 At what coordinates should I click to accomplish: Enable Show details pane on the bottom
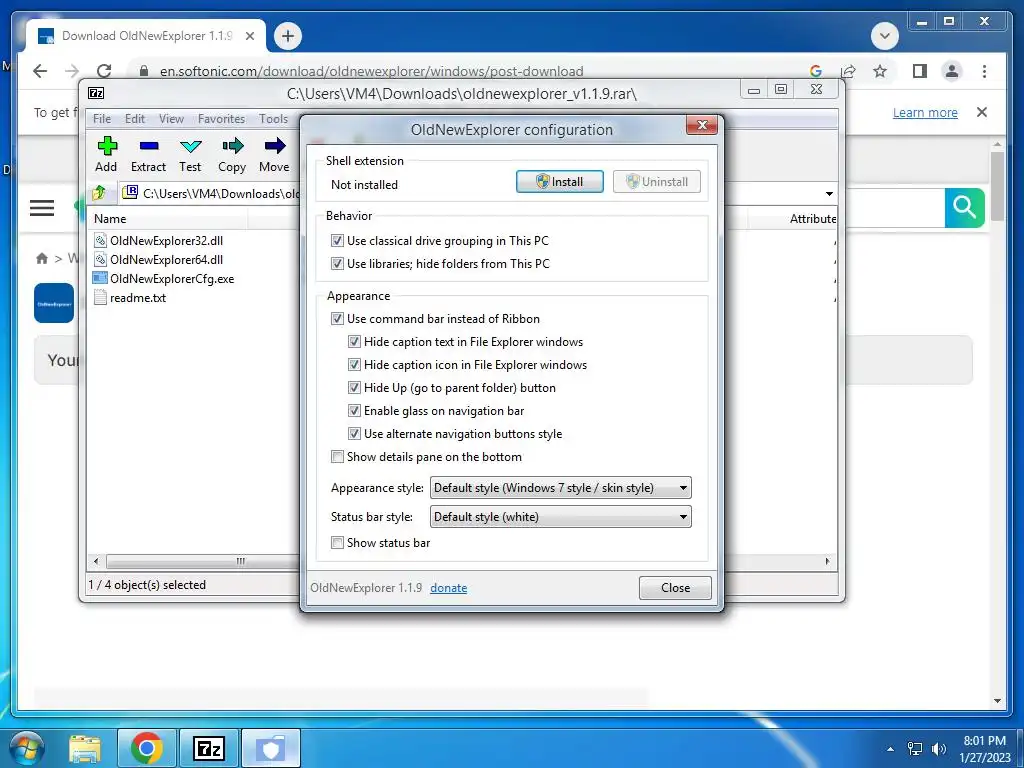[337, 456]
